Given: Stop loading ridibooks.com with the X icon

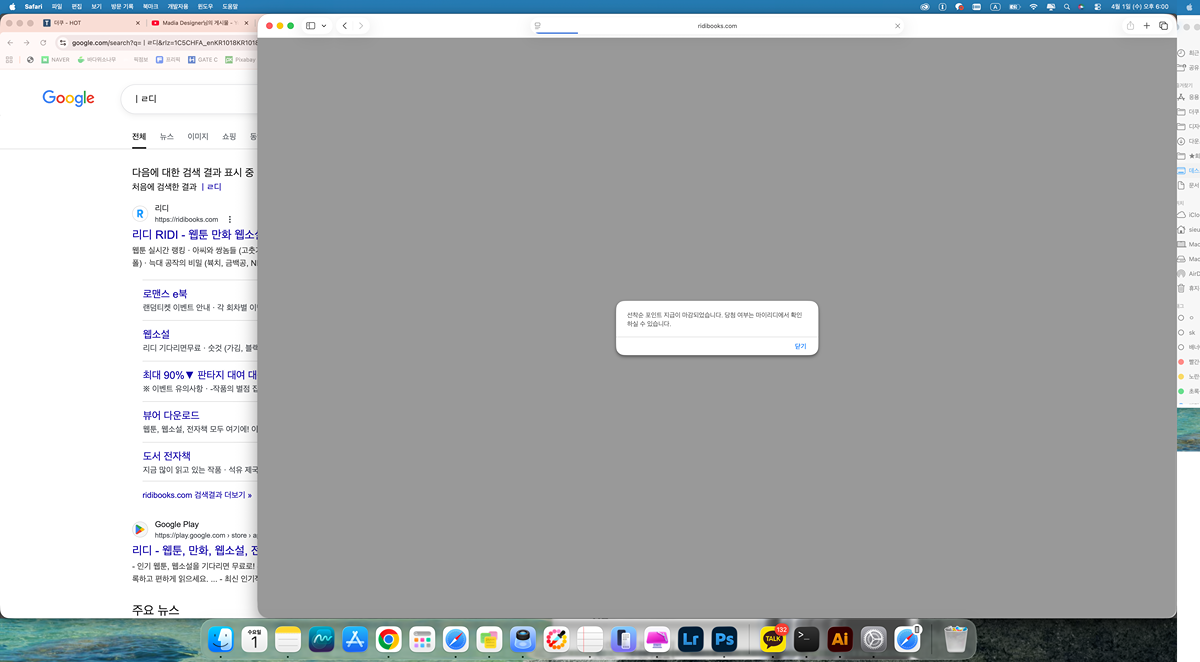Looking at the screenshot, I should click(897, 26).
